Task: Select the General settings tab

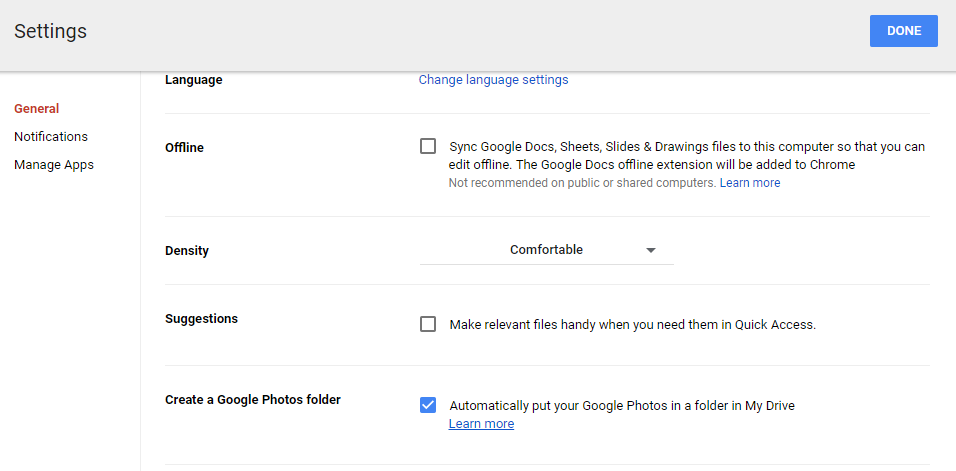Action: point(36,109)
